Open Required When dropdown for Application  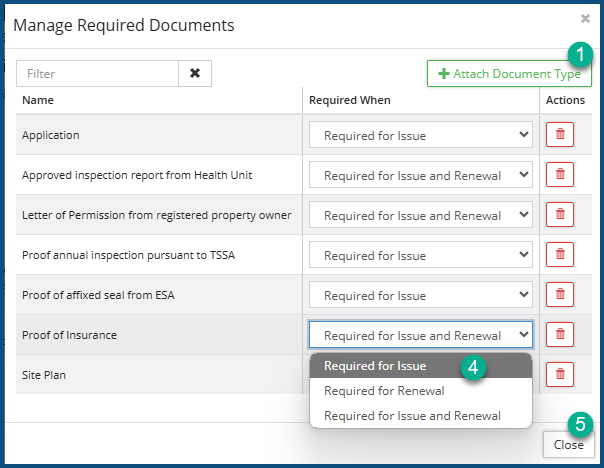point(420,135)
